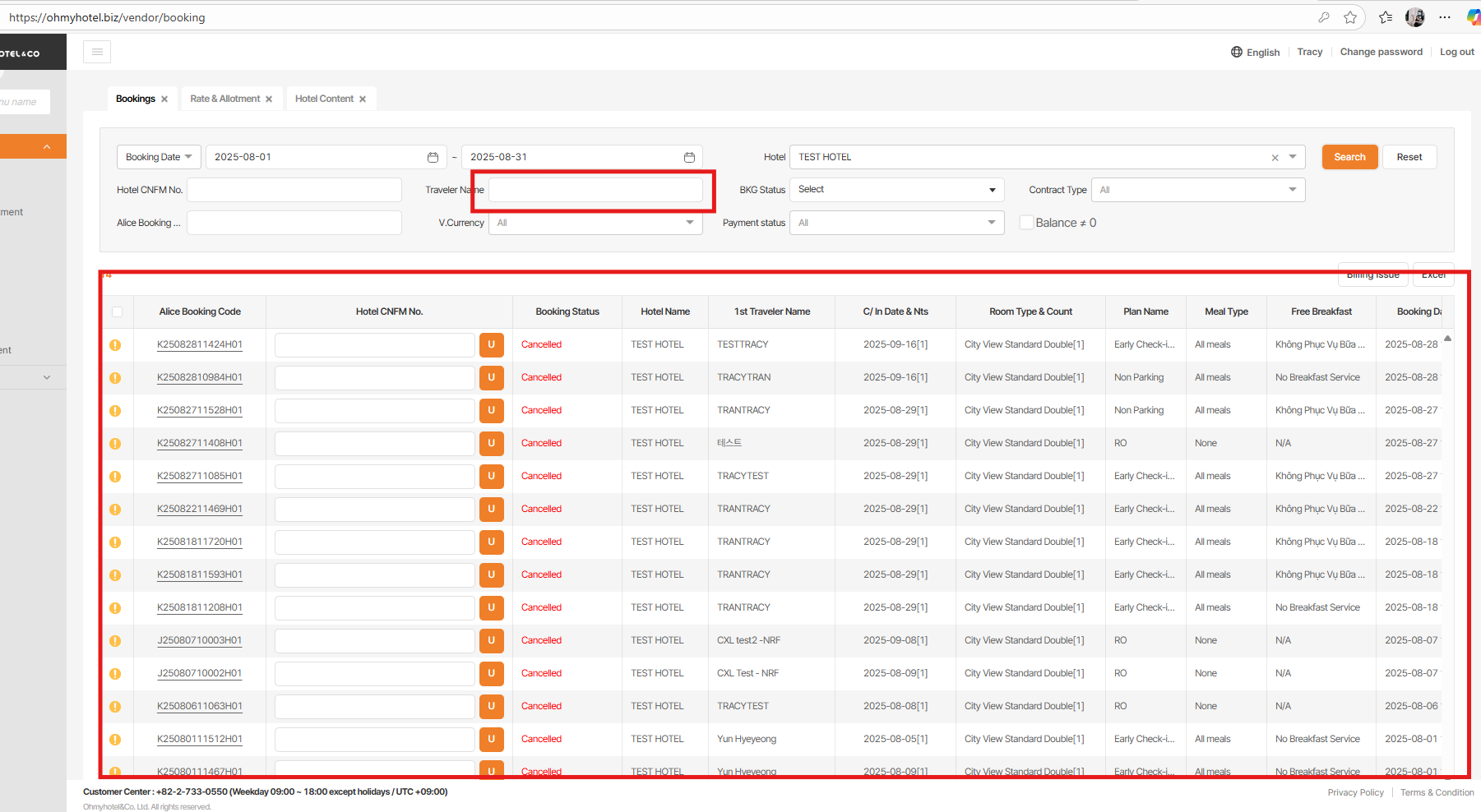
Task: Click the warning icon for booking K25082811424H01
Action: pyautogui.click(x=115, y=345)
